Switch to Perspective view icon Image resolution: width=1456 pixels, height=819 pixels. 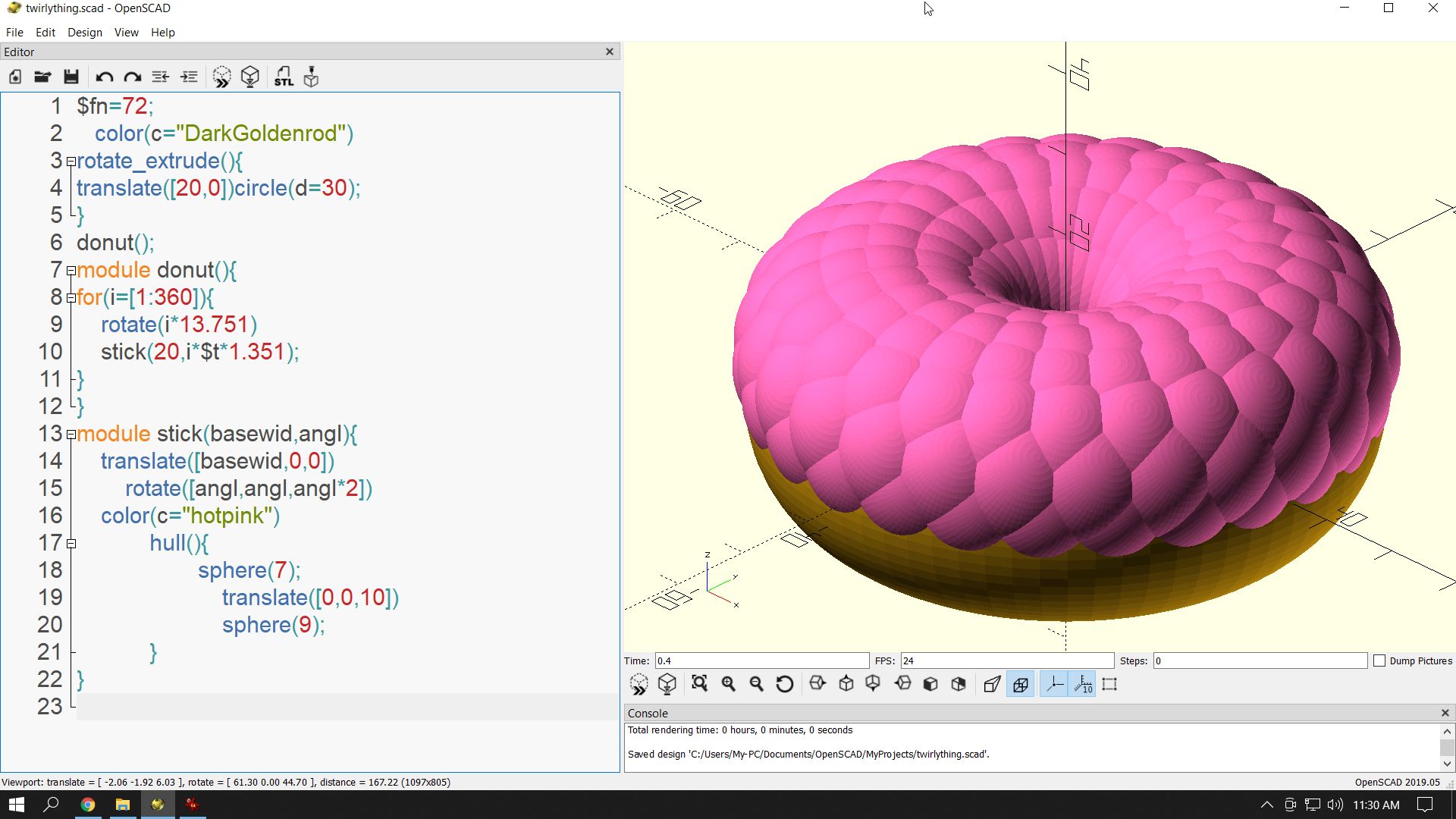coord(992,684)
